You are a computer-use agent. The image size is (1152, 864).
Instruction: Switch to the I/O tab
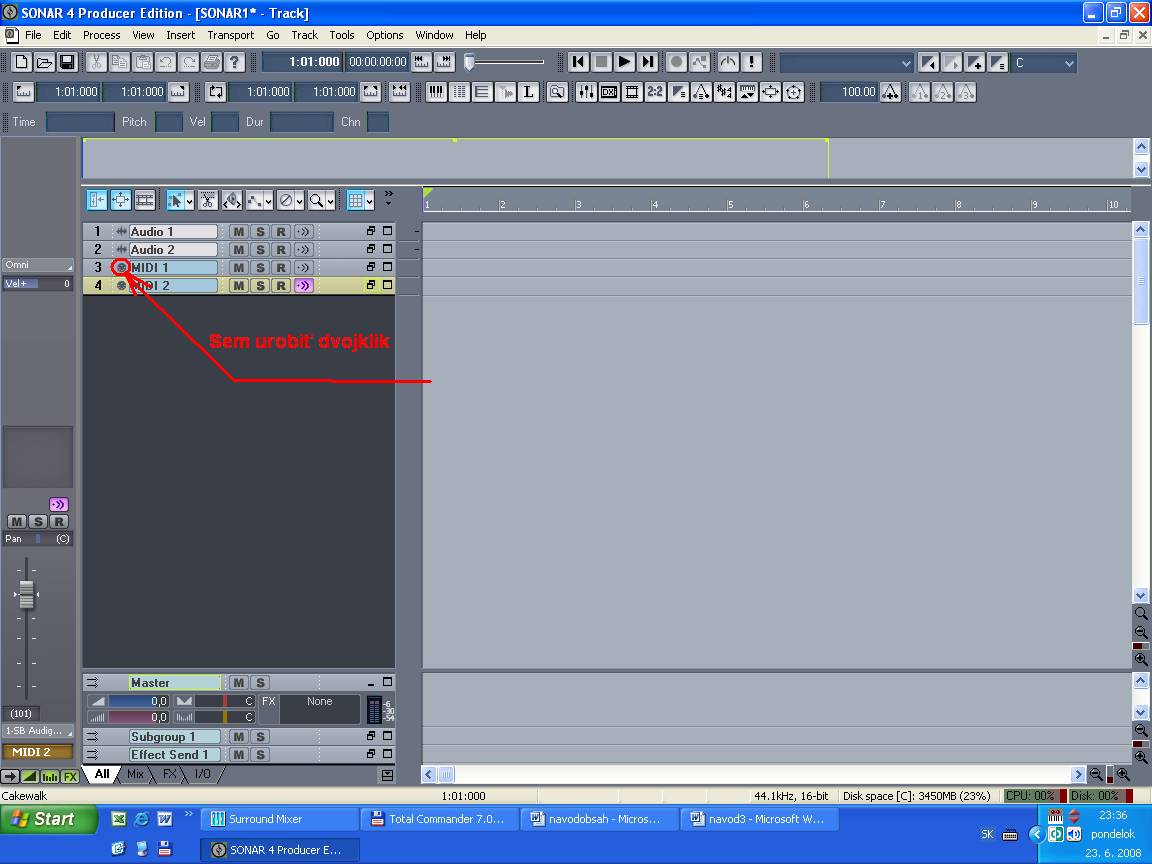(x=203, y=774)
